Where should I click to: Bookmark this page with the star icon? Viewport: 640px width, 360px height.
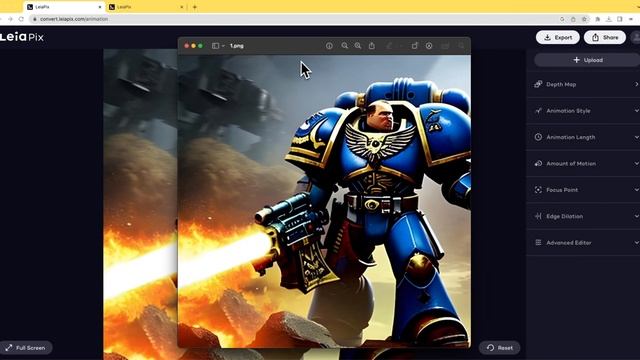tap(584, 19)
